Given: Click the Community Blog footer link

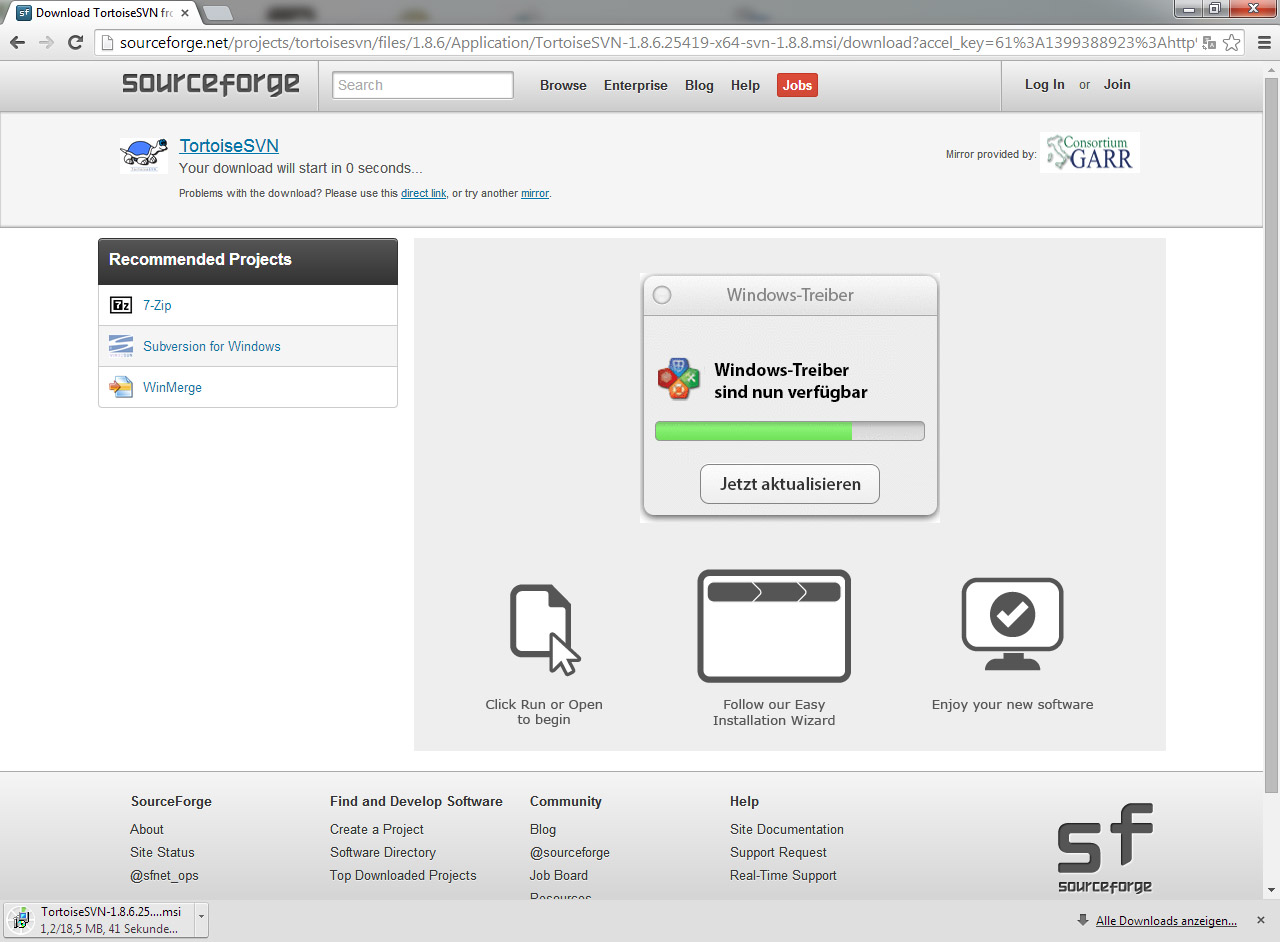Looking at the screenshot, I should (x=543, y=829).
